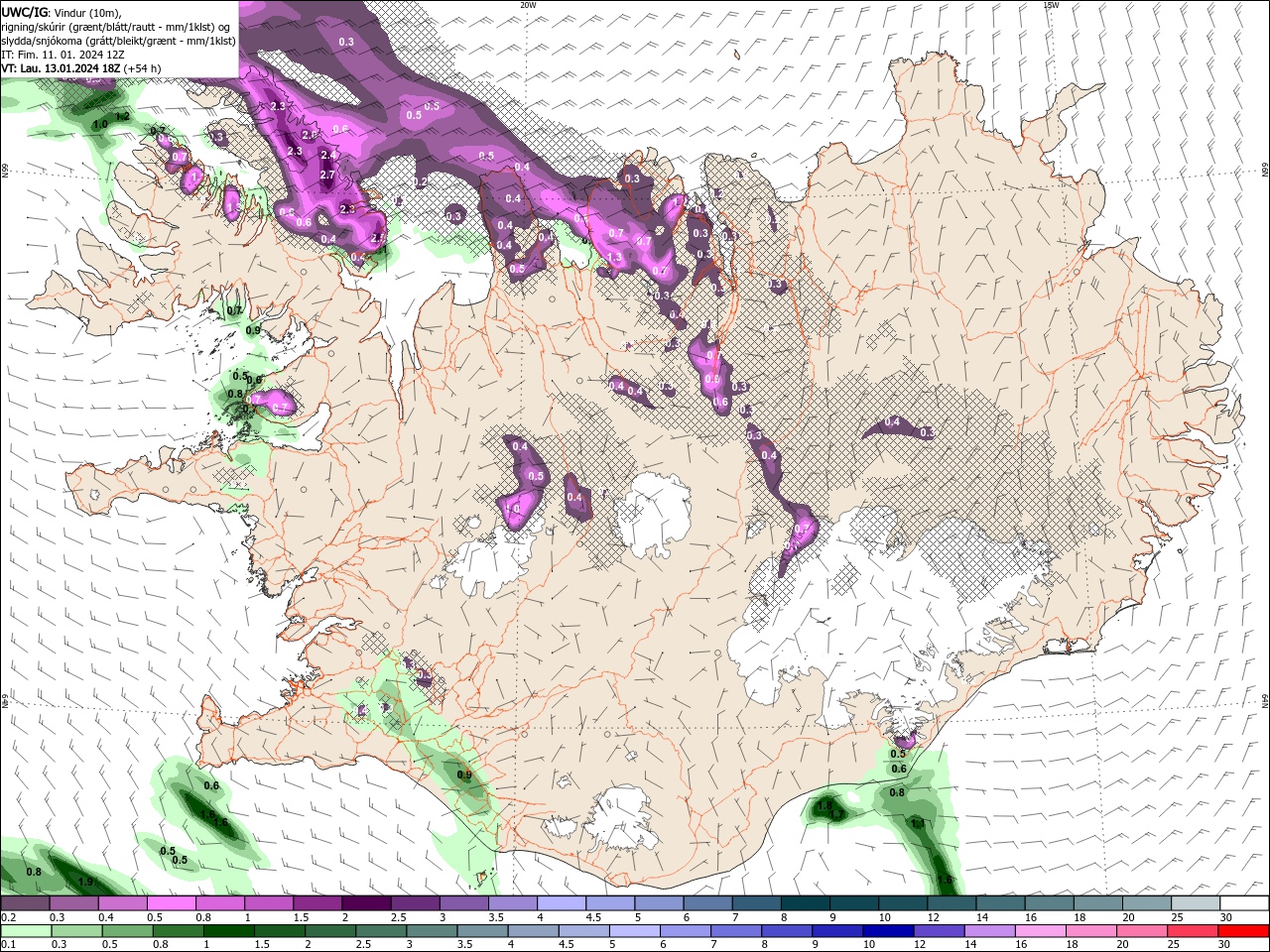Click the '25' label in the top legend row
This screenshot has height=952, width=1270.
[x=1179, y=917]
